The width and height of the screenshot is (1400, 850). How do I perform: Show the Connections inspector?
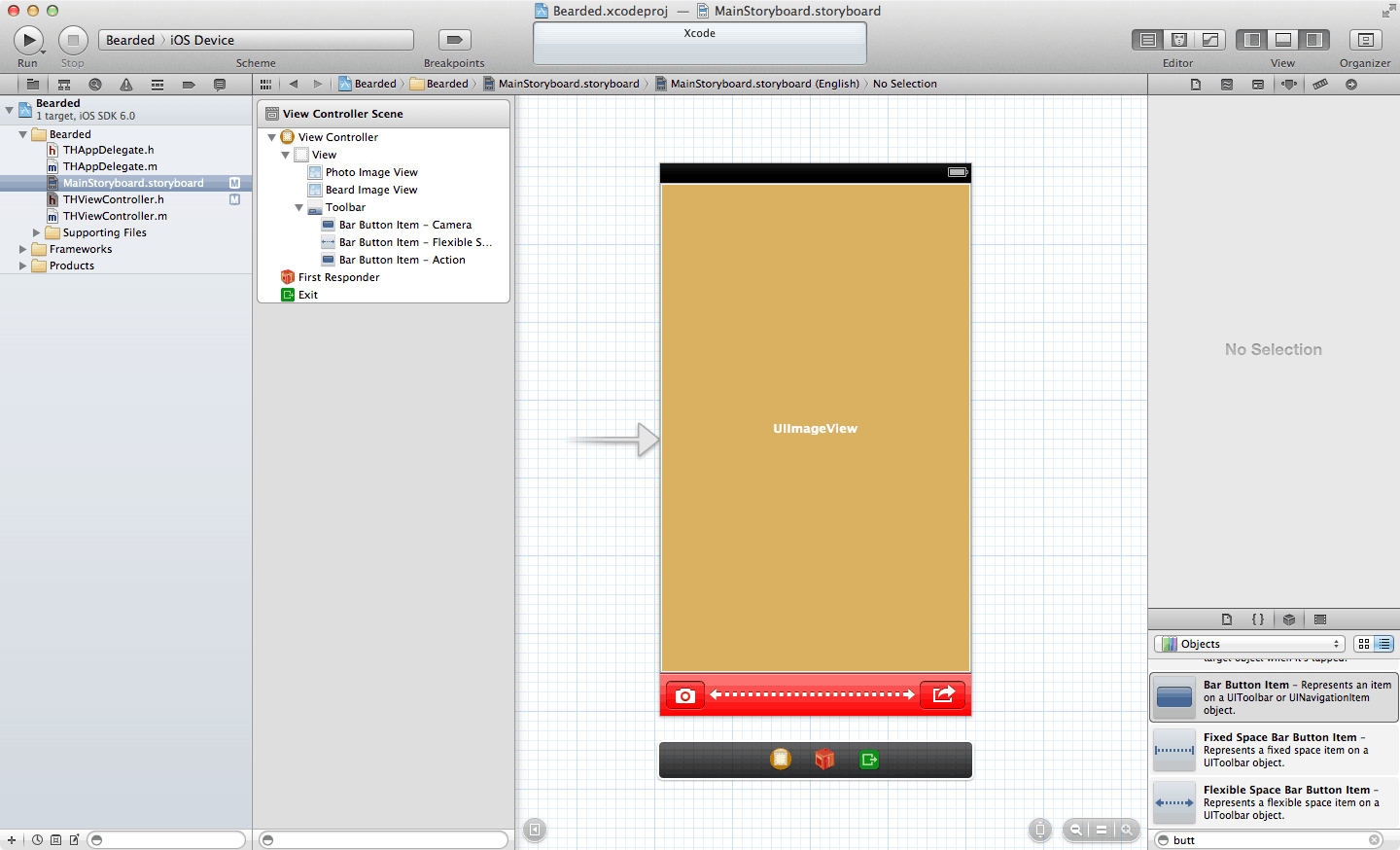(1351, 85)
